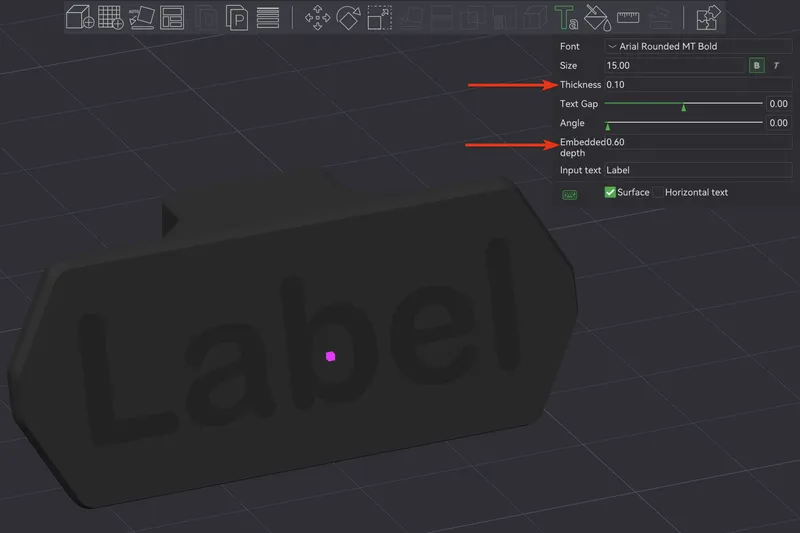Click the greyed-out Split to objects icon

point(206,17)
